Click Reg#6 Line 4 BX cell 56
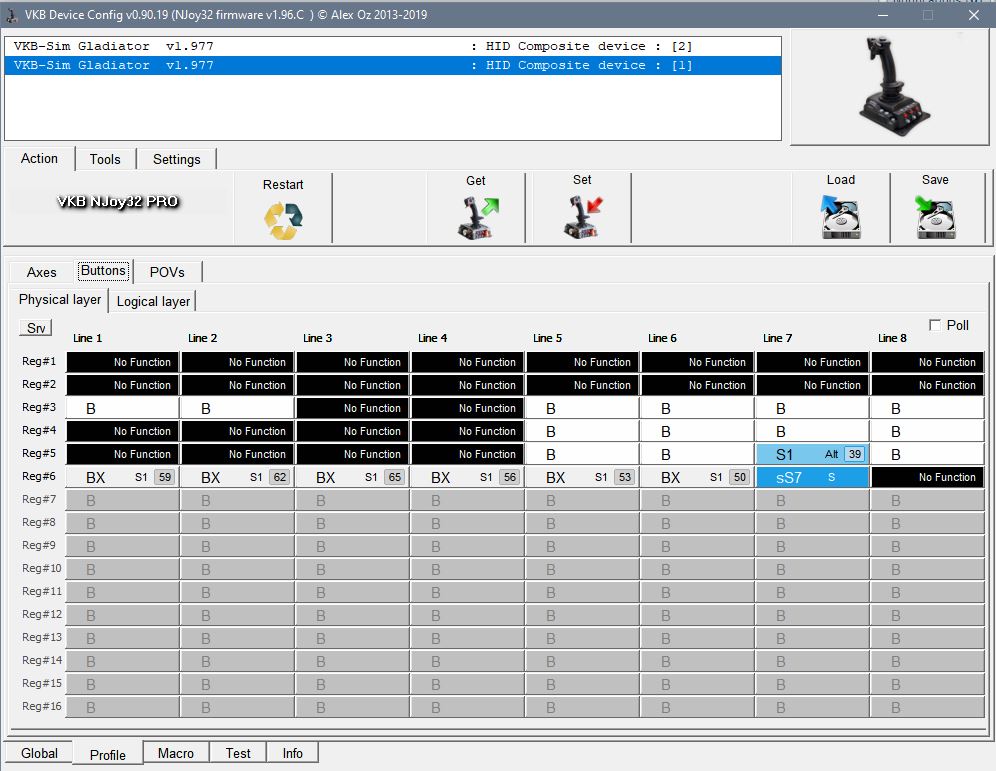 (468, 477)
